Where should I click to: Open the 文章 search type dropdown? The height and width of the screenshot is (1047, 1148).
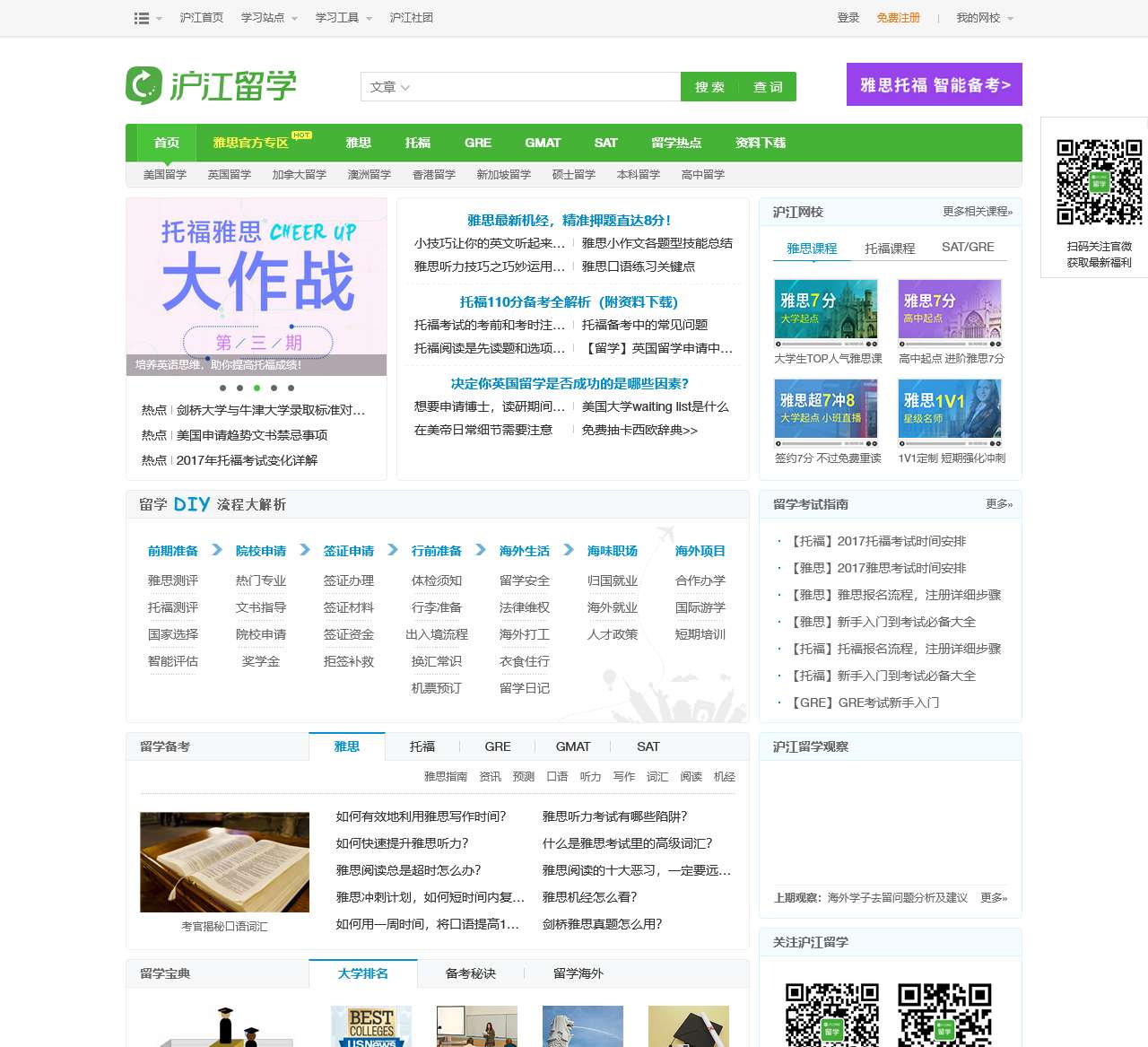coord(390,87)
